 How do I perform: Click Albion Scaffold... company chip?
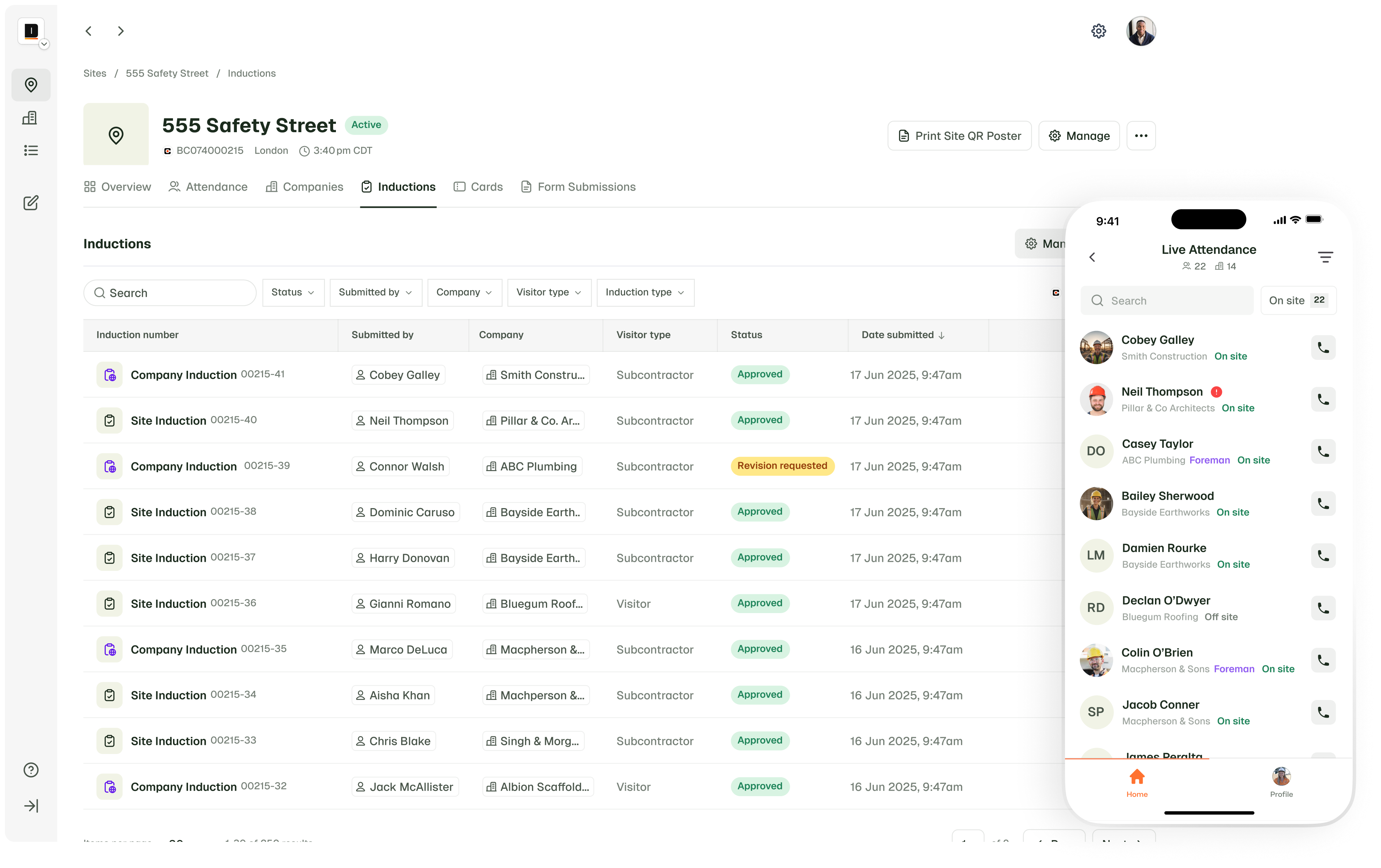(x=538, y=787)
